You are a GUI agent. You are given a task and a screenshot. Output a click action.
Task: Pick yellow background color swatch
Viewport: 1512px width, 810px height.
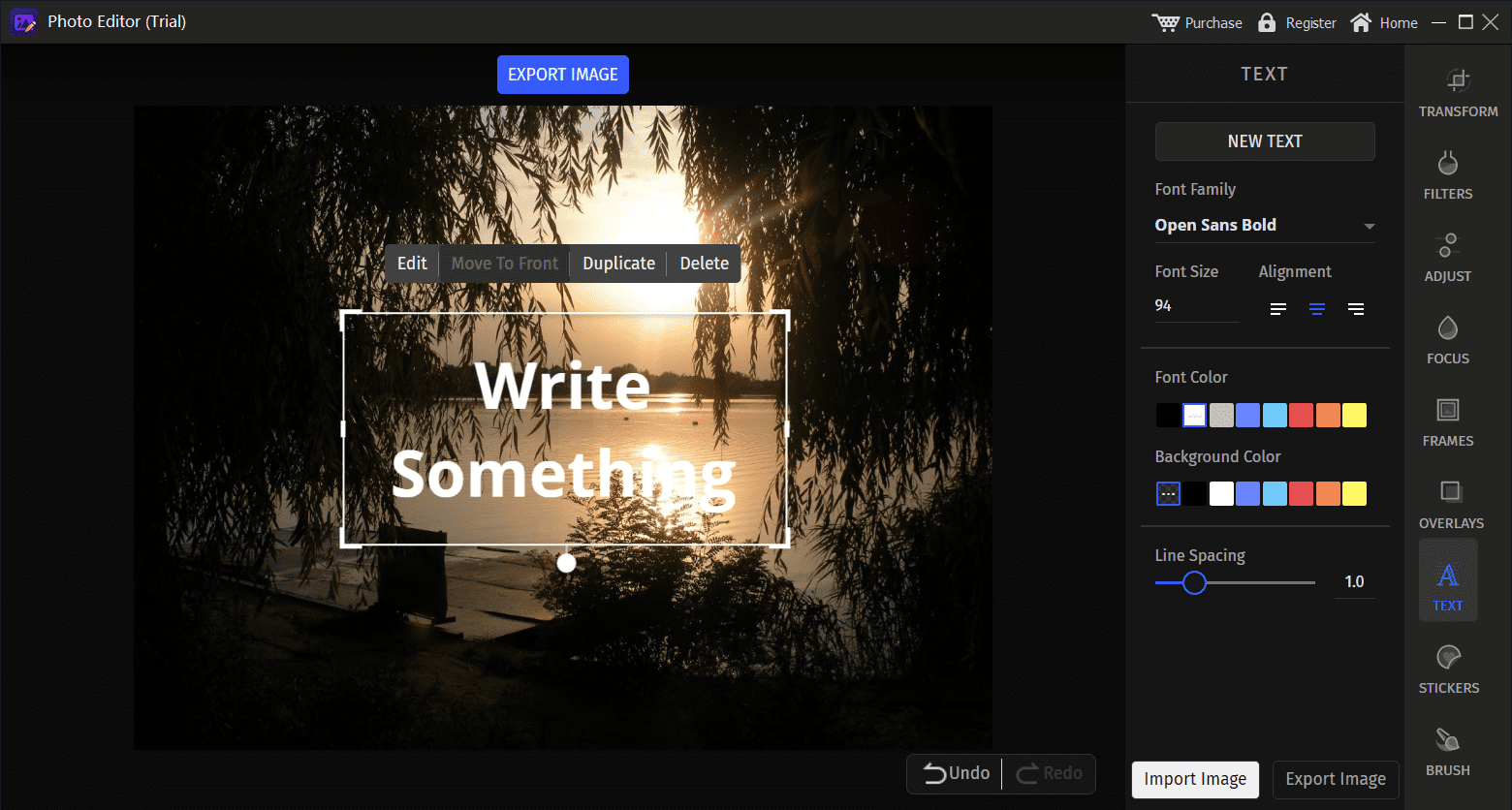click(x=1355, y=494)
